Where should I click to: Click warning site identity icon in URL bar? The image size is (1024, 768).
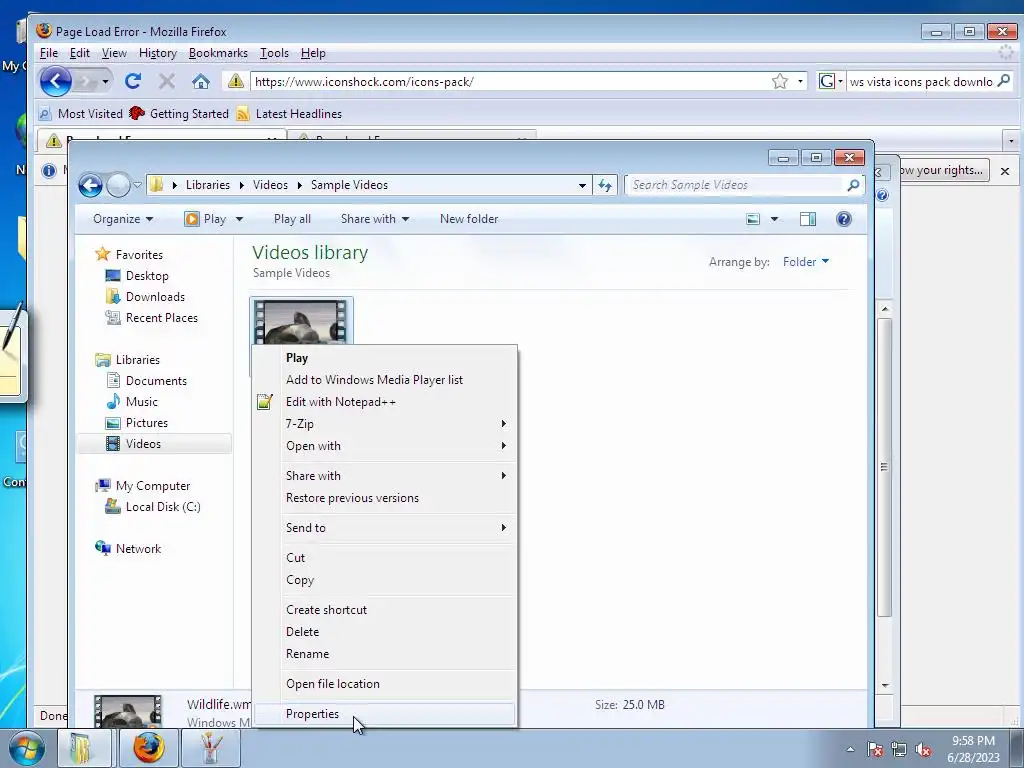pos(236,81)
